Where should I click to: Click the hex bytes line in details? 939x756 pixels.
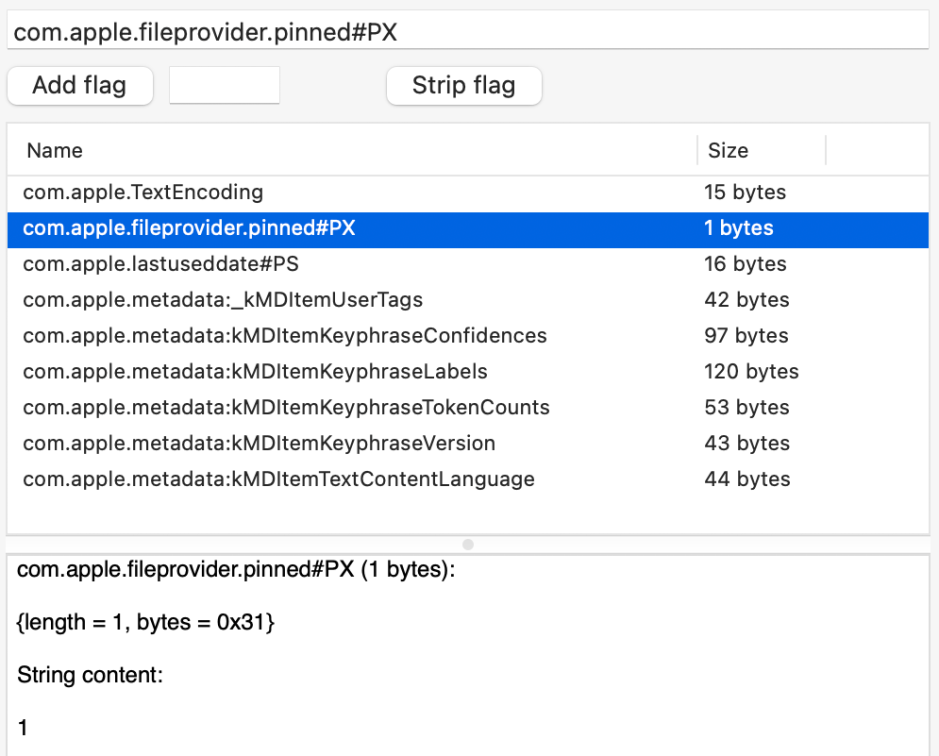point(146,623)
